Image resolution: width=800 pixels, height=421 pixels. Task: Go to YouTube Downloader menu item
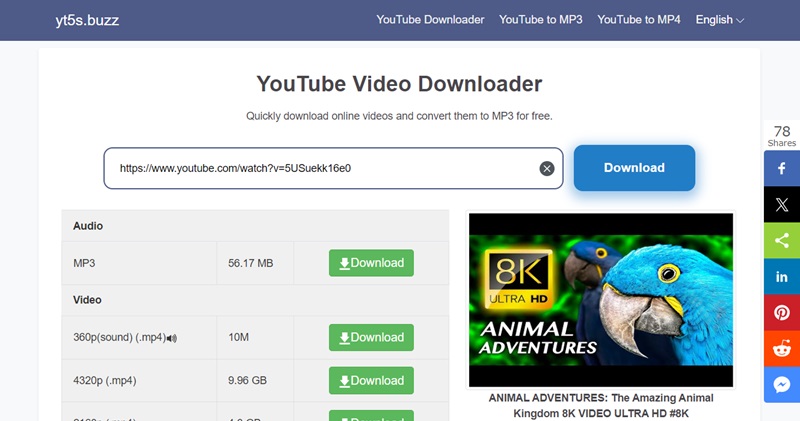click(x=430, y=20)
